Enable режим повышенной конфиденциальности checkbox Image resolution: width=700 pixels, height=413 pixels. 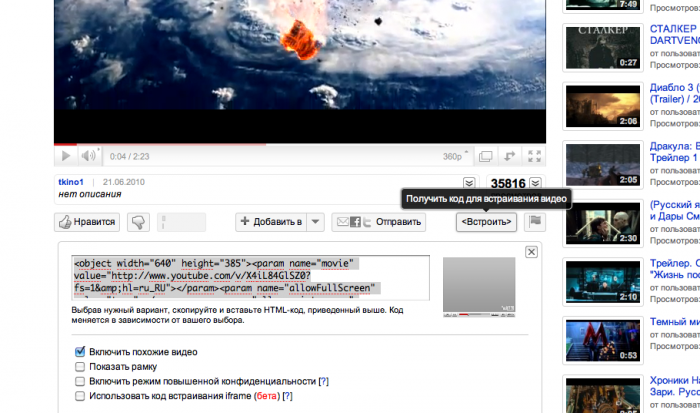(80, 381)
